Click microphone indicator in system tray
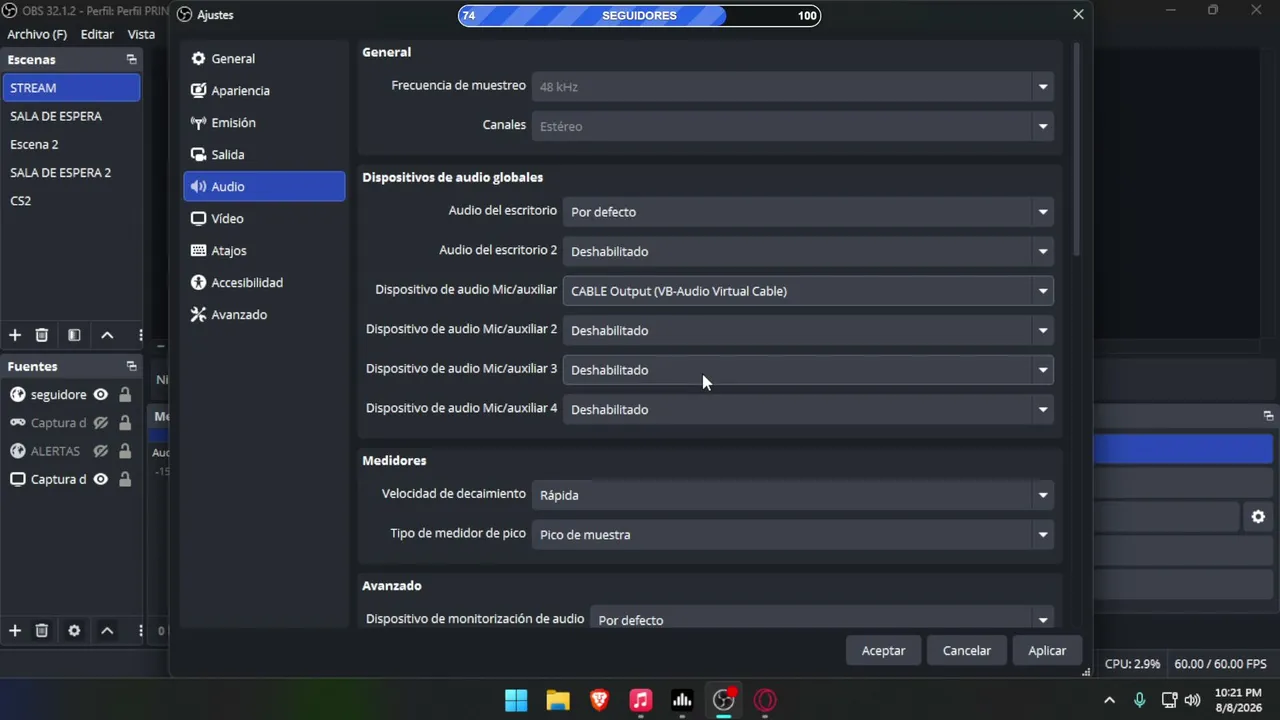The width and height of the screenshot is (1280, 720). 1139,700
